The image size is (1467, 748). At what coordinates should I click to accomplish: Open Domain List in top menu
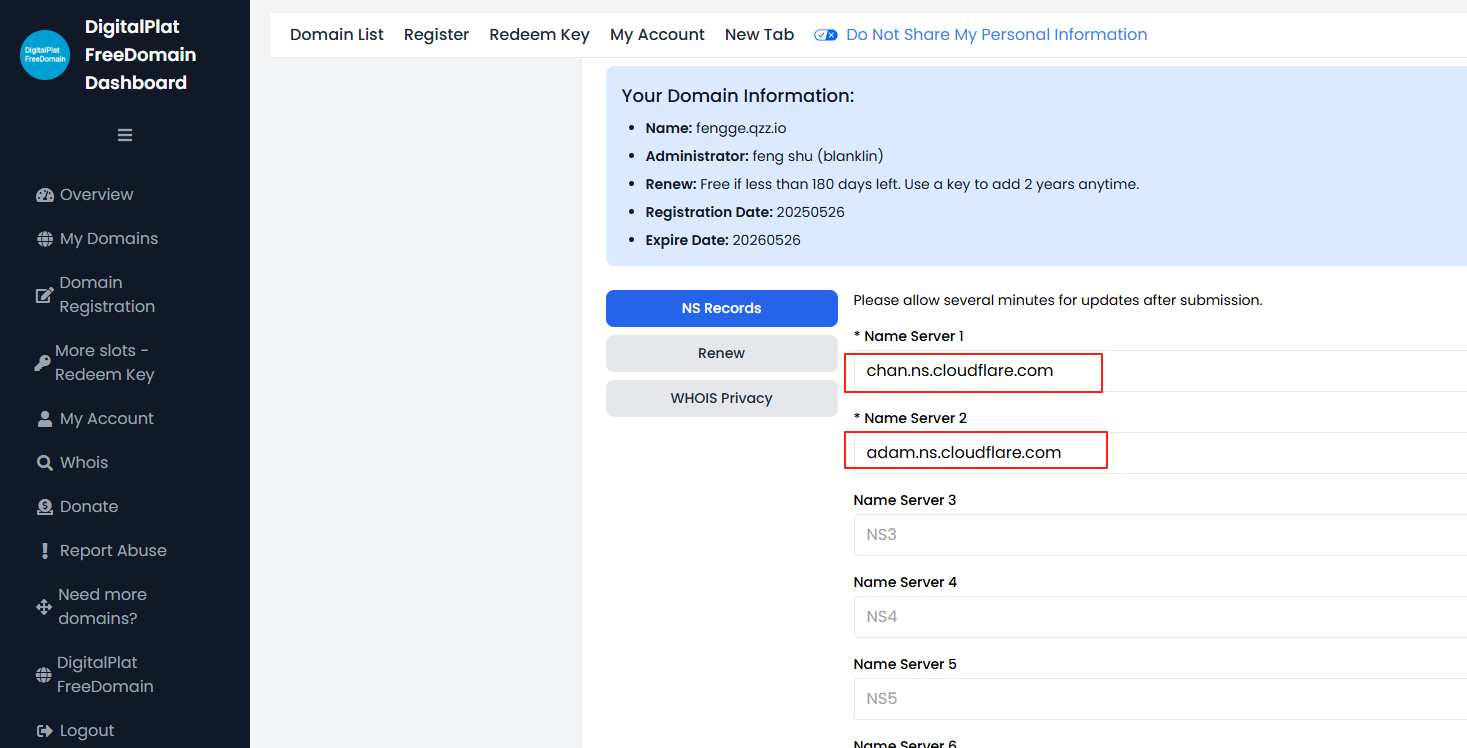[x=337, y=35]
